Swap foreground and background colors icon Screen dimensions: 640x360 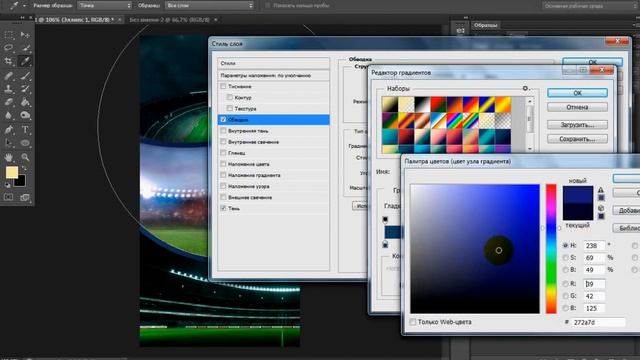pyautogui.click(x=24, y=168)
